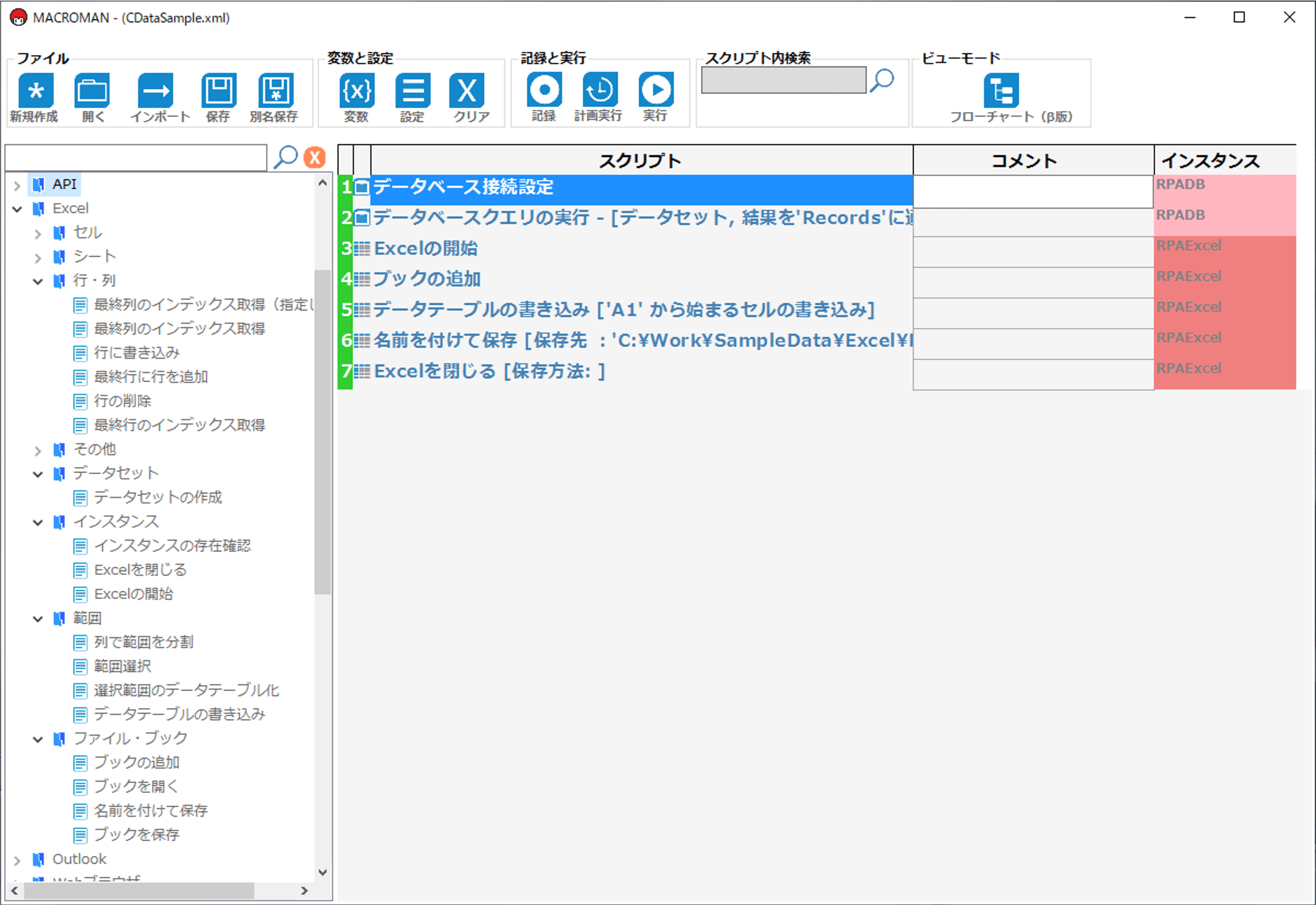Click the Save As (別名保存) icon
The width and height of the screenshot is (1316, 905).
(276, 90)
